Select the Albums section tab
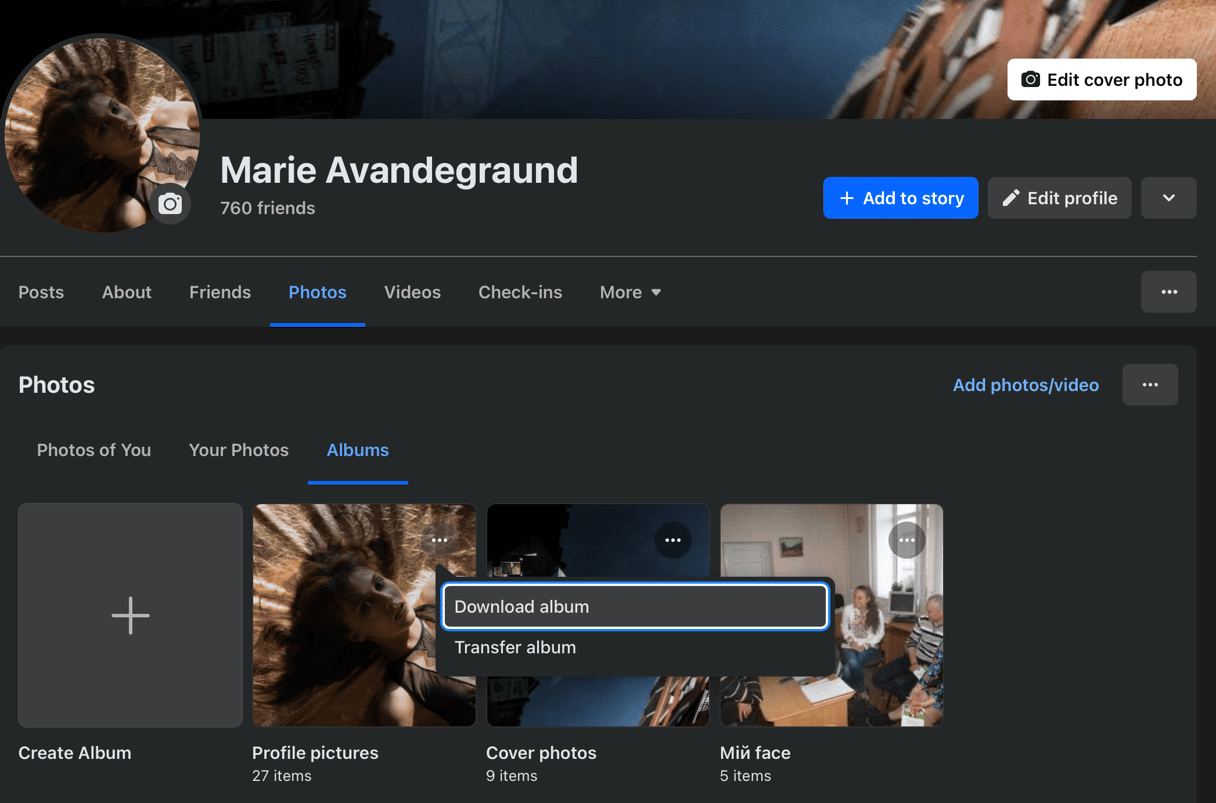 [357, 450]
